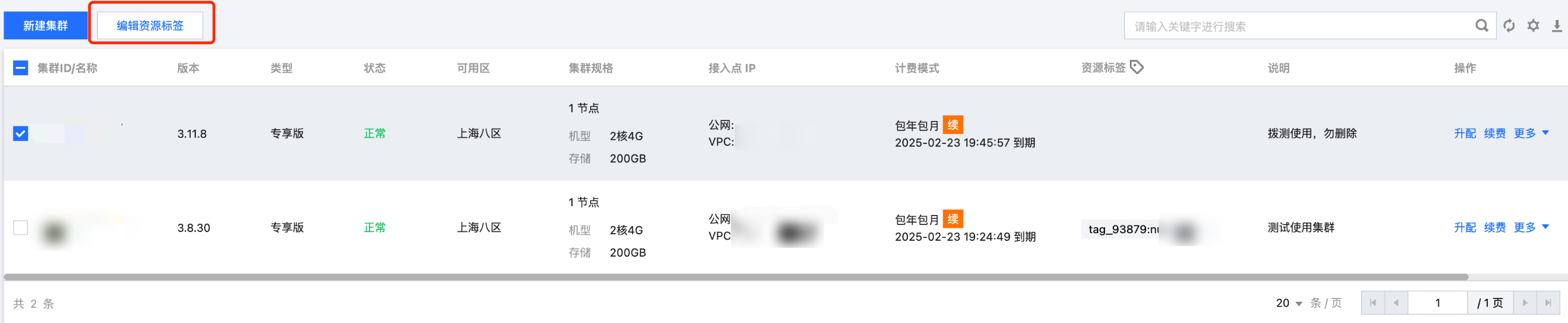Focus the keyword search input field
This screenshot has height=323, width=1568.
(x=1296, y=26)
